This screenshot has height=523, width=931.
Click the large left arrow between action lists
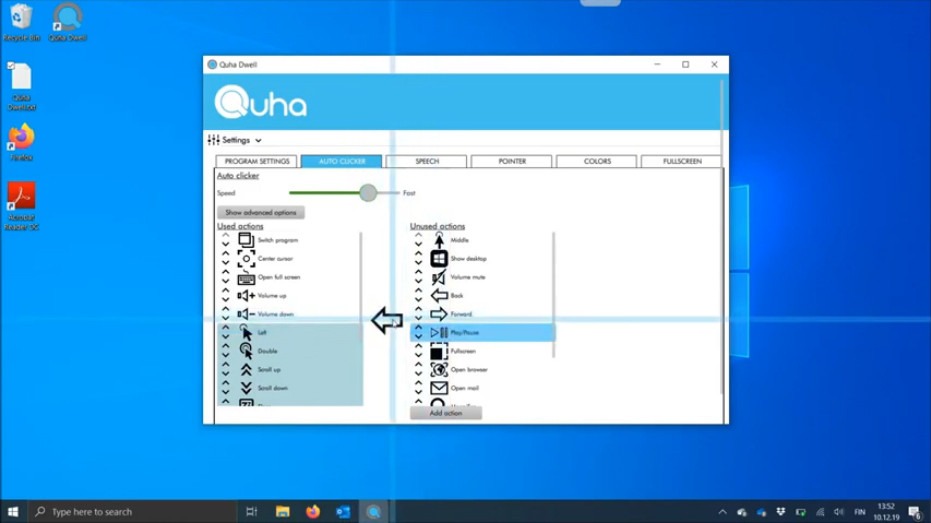coord(387,321)
